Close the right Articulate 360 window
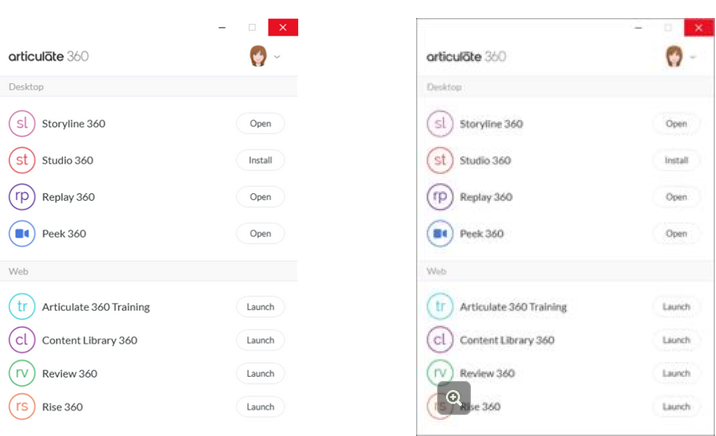The width and height of the screenshot is (716, 436). coord(699,28)
